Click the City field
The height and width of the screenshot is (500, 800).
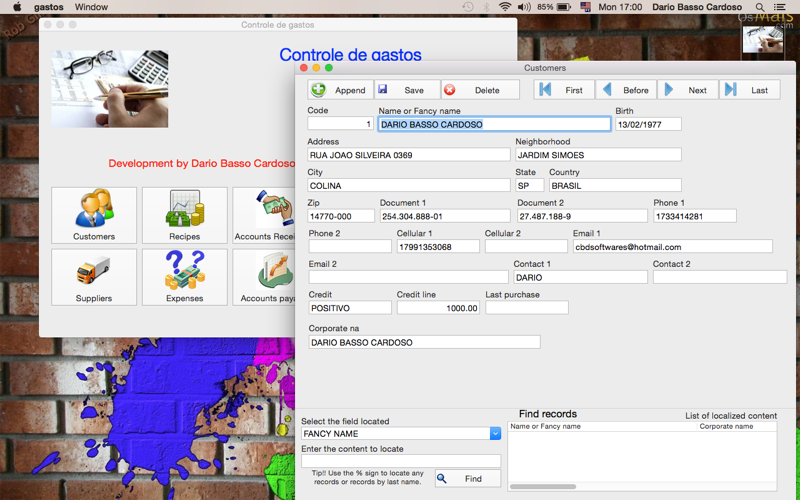[409, 185]
